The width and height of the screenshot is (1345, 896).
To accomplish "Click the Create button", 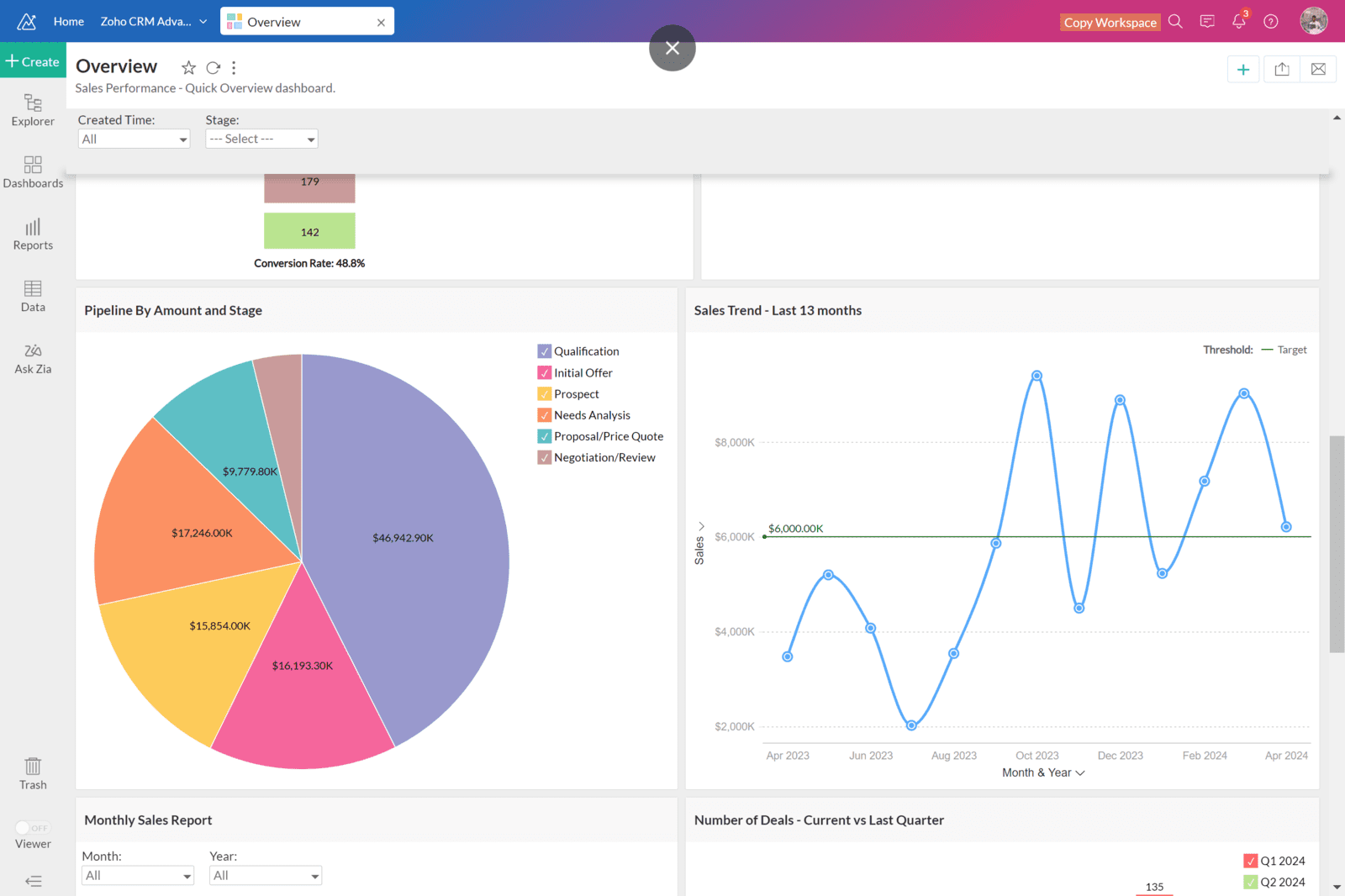I will coord(33,61).
